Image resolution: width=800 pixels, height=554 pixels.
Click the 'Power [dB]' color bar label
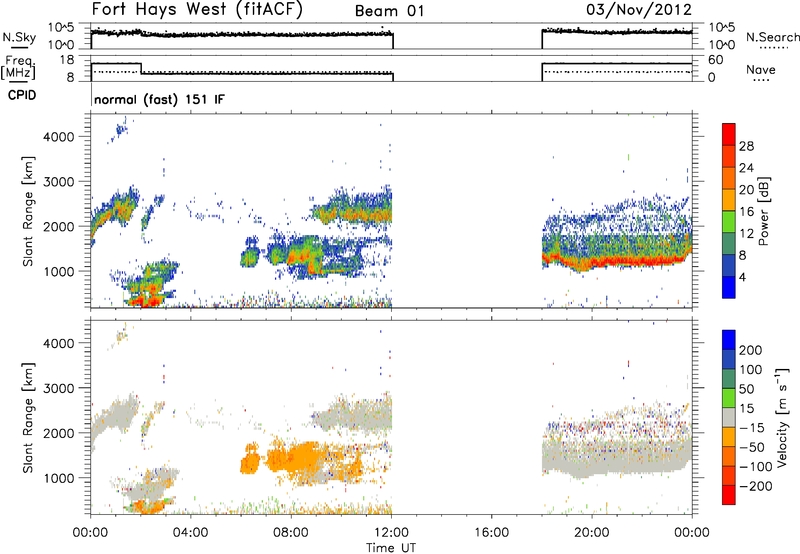[x=763, y=211]
